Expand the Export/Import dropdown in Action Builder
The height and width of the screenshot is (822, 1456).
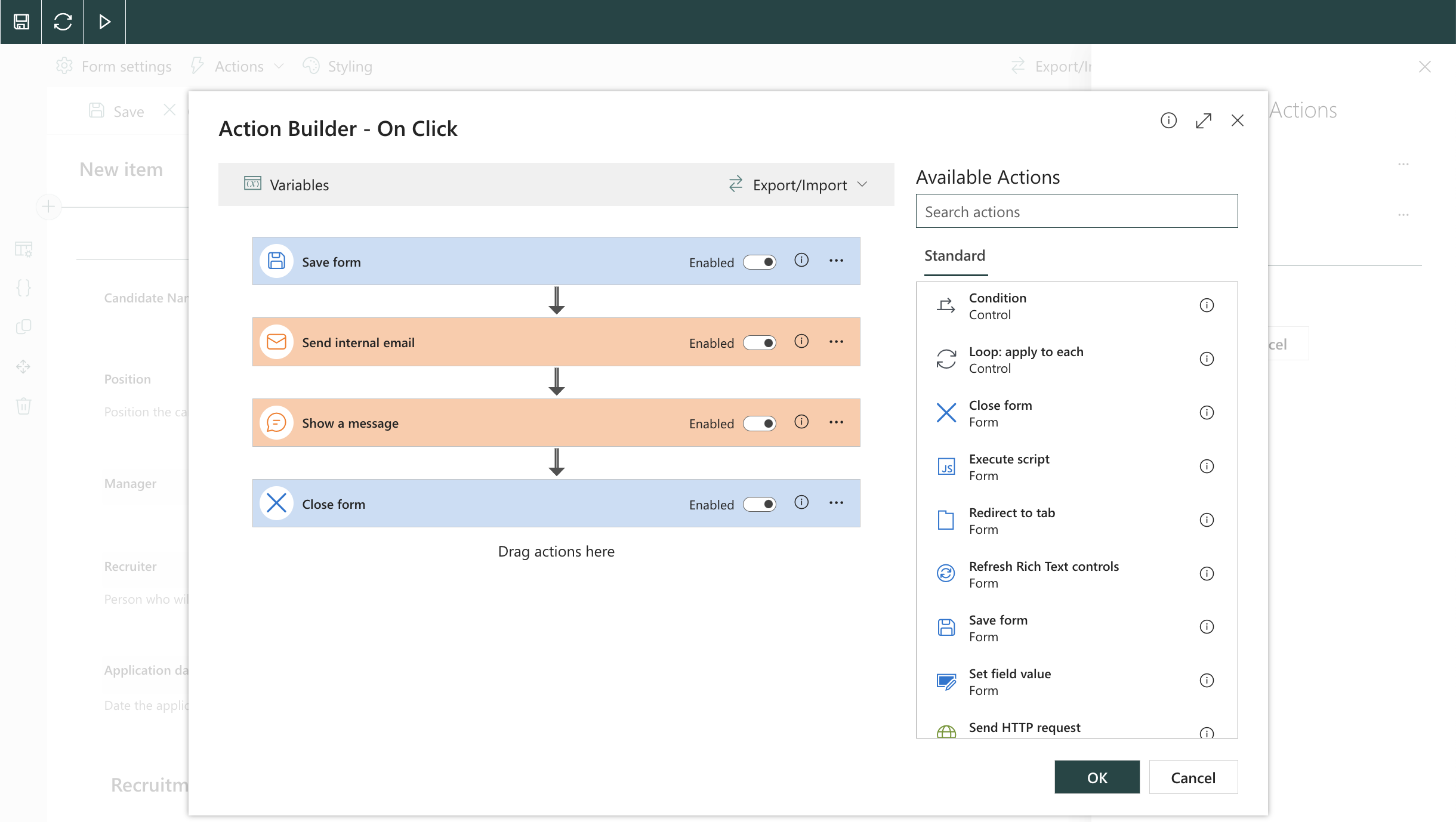pos(800,184)
